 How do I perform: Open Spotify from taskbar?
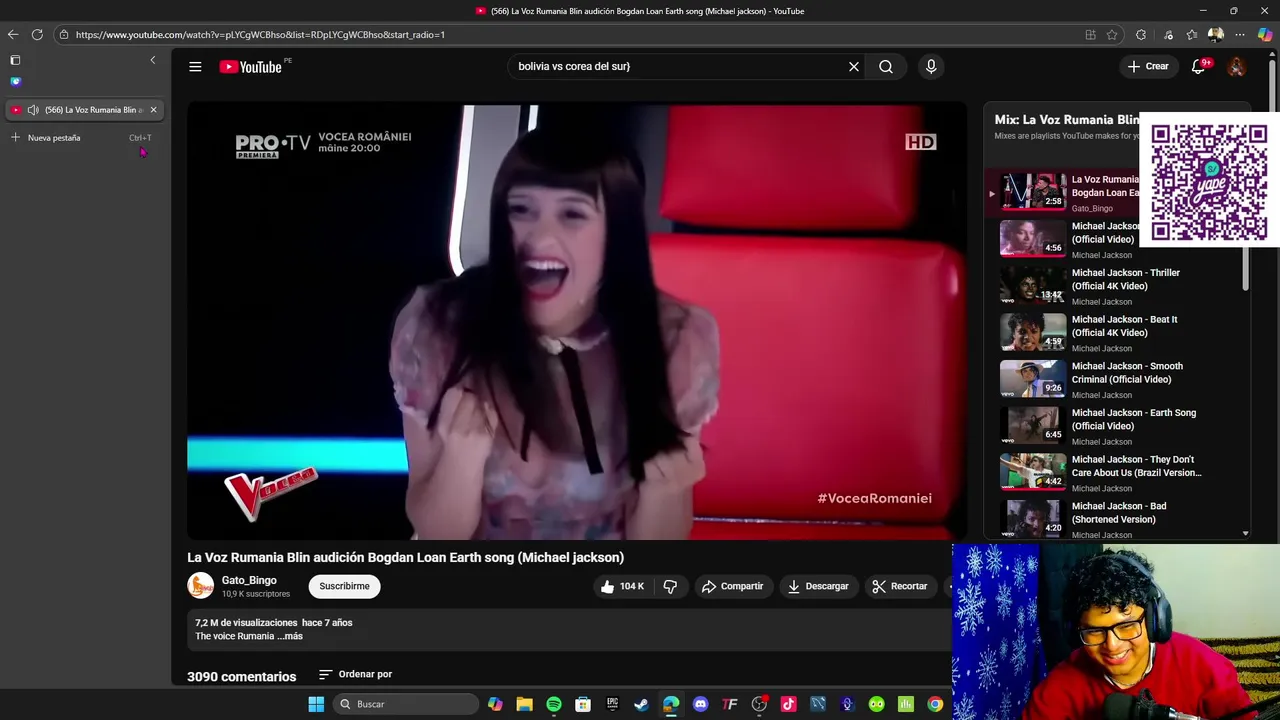click(x=554, y=704)
